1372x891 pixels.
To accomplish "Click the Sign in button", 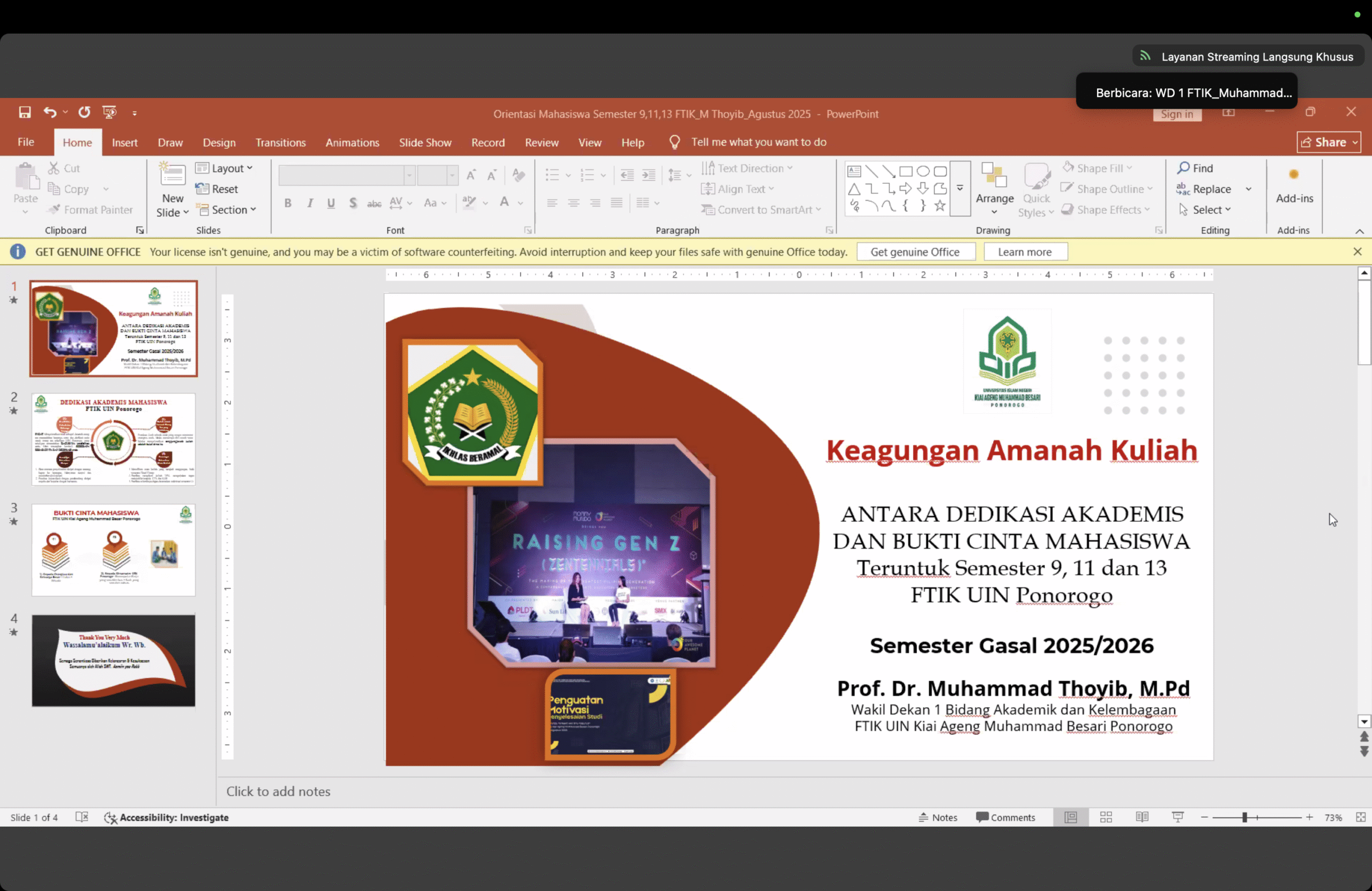I will [1177, 114].
